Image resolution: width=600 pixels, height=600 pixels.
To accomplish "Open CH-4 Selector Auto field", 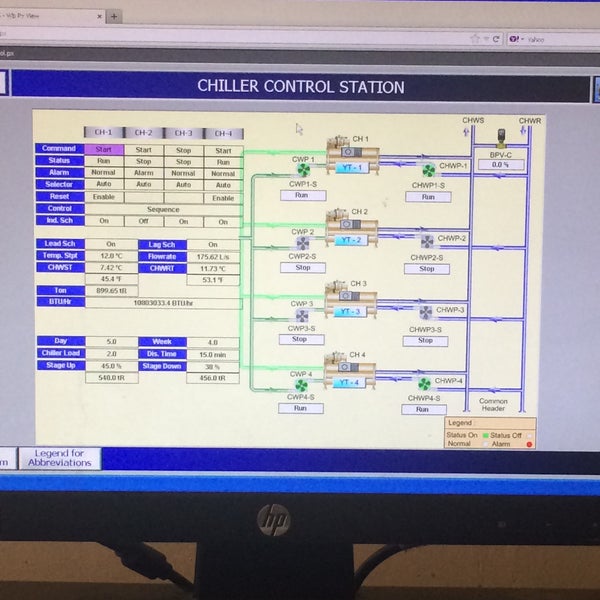I will pyautogui.click(x=223, y=185).
